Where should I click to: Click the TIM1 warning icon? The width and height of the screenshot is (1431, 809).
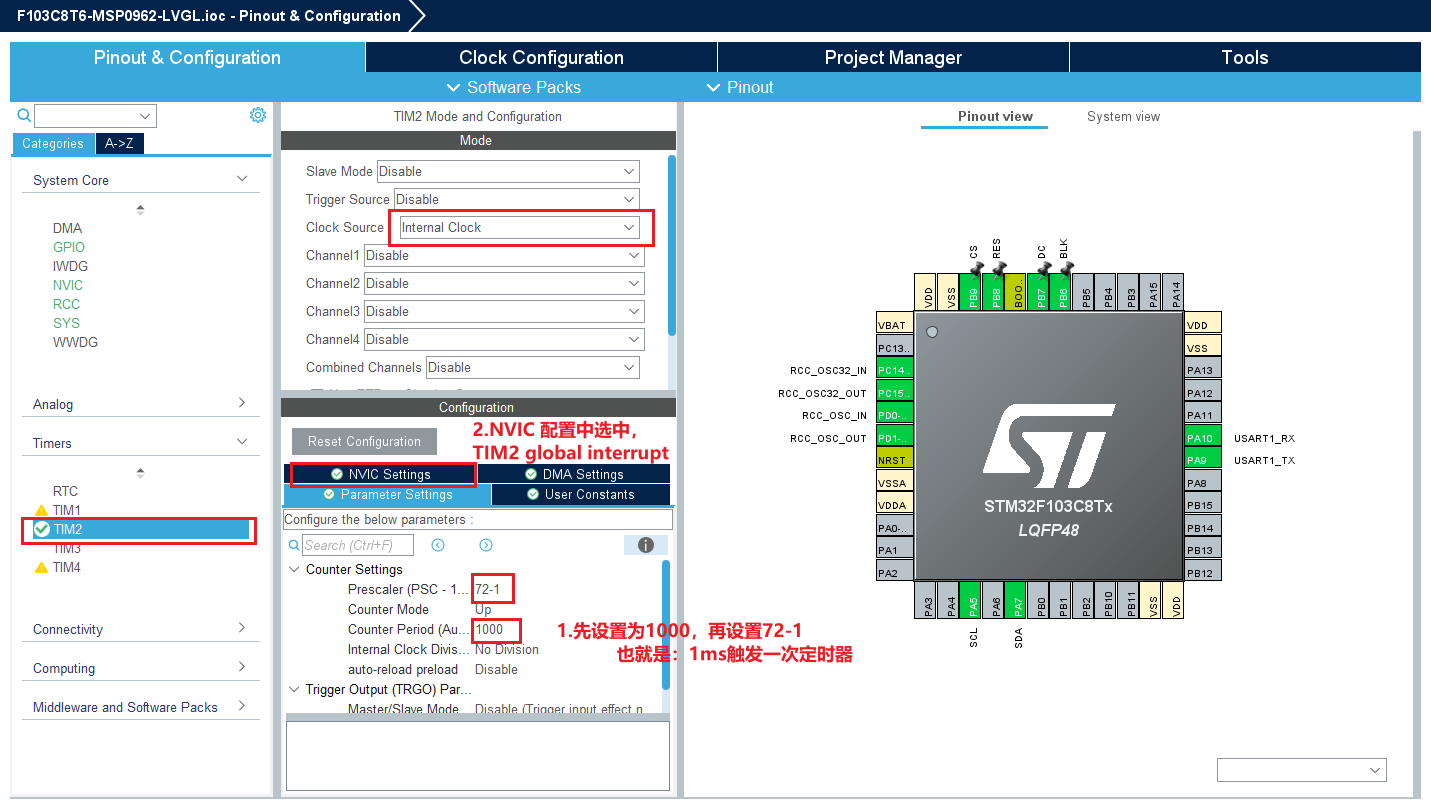[x=41, y=511]
